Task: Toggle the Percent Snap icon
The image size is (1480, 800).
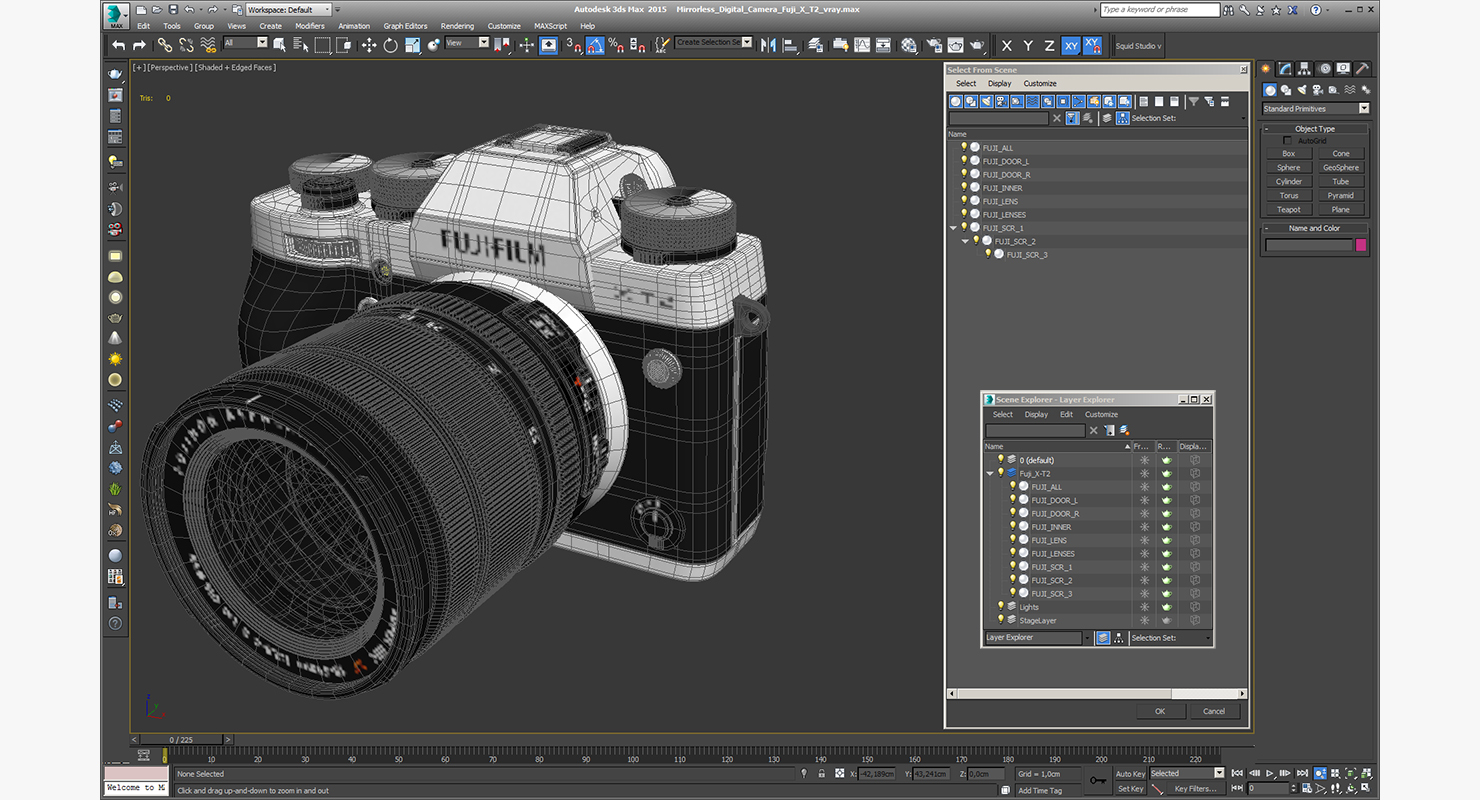Action: (616, 45)
